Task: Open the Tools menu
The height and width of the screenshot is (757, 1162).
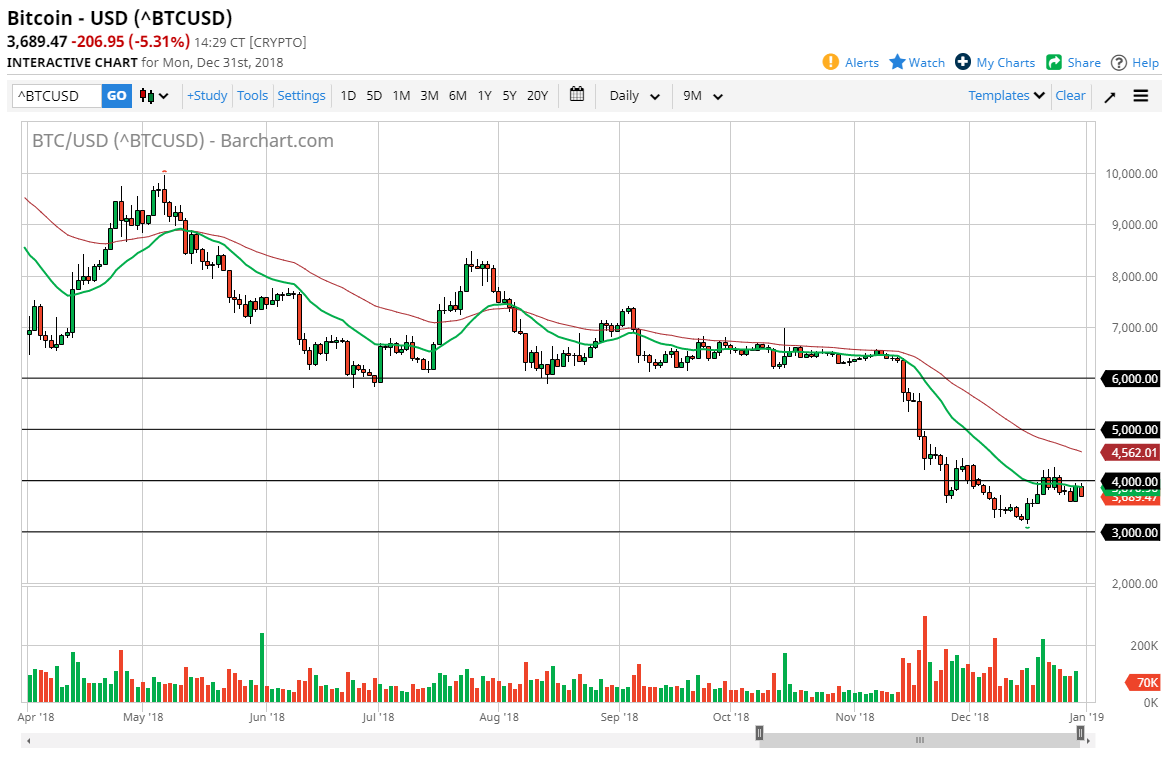Action: [x=252, y=95]
